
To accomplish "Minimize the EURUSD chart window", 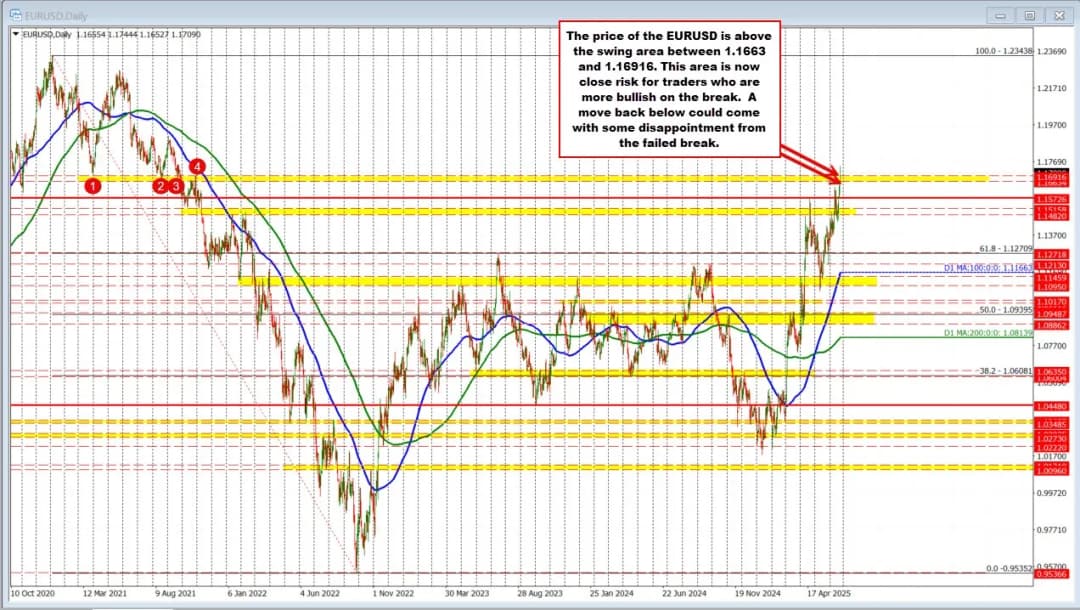I will pyautogui.click(x=999, y=14).
